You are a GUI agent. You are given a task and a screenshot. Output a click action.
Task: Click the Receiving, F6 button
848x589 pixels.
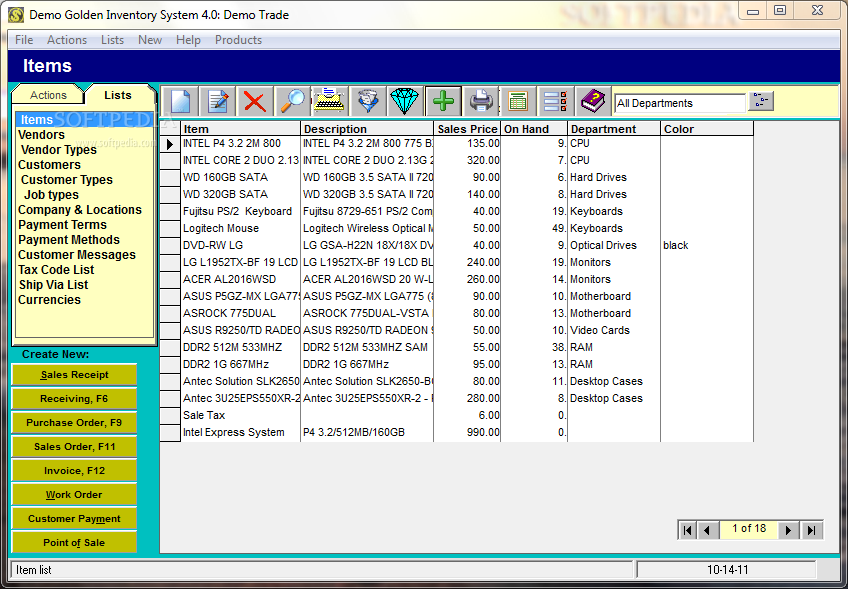(x=74, y=399)
